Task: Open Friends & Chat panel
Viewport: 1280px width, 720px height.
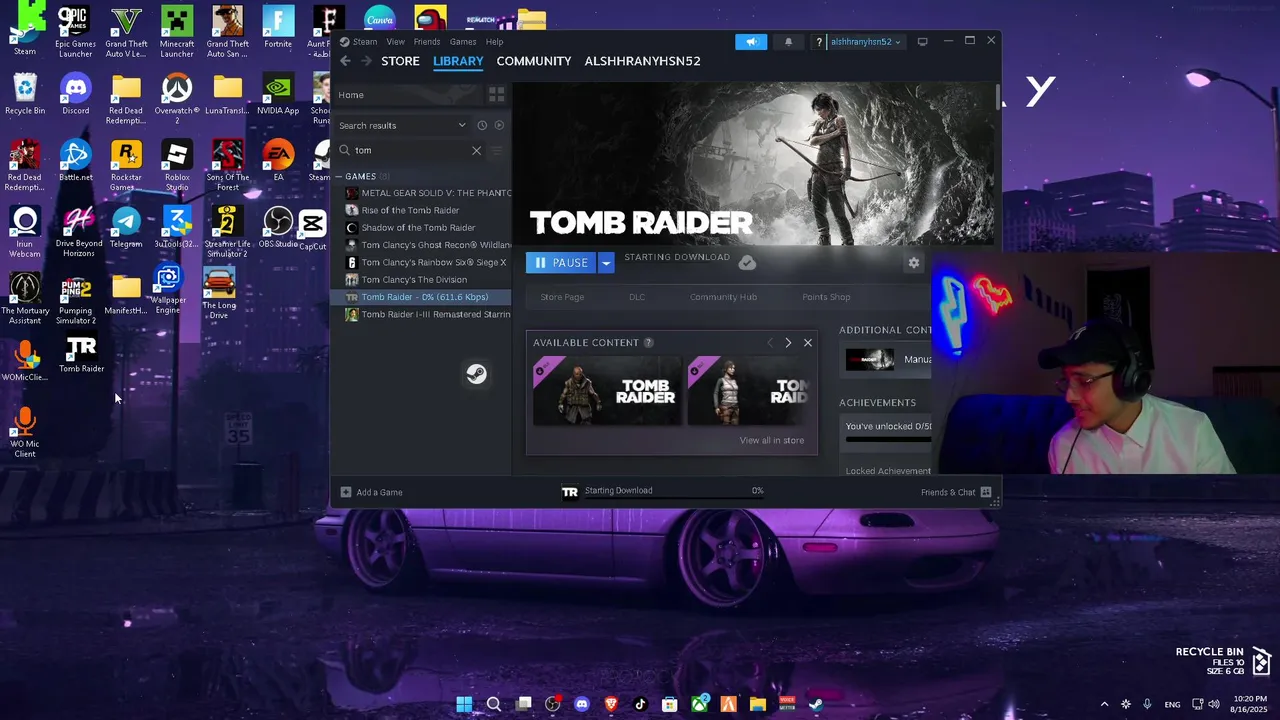Action: (x=956, y=492)
